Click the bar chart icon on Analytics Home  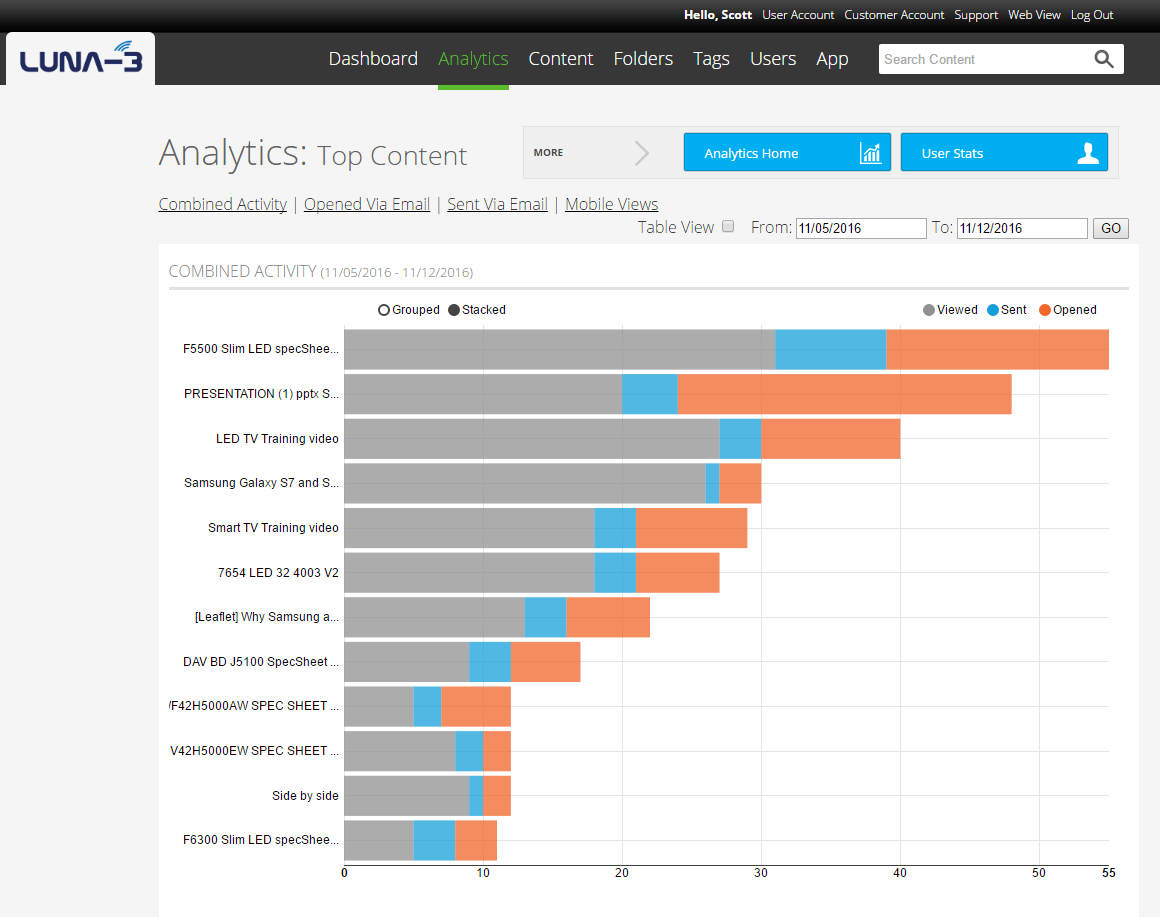[871, 152]
